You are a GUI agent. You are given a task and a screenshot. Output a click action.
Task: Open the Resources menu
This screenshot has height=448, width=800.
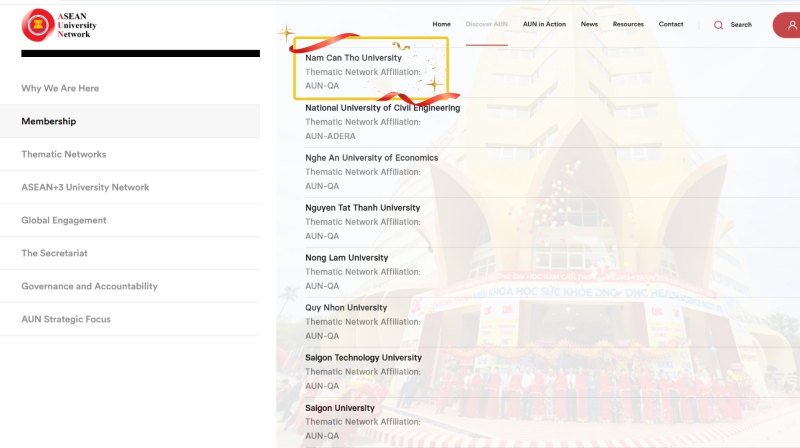628,24
